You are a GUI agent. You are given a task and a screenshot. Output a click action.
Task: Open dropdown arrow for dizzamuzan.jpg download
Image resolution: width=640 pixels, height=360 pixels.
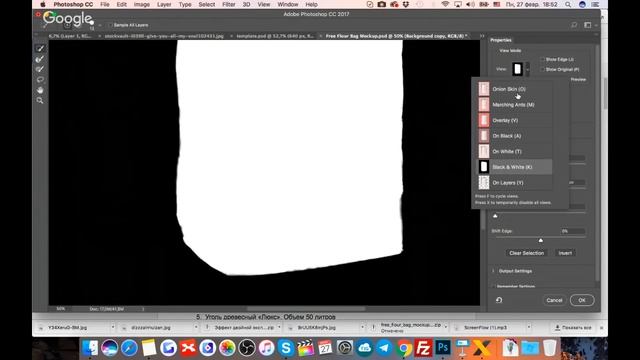pyautogui.click(x=196, y=327)
